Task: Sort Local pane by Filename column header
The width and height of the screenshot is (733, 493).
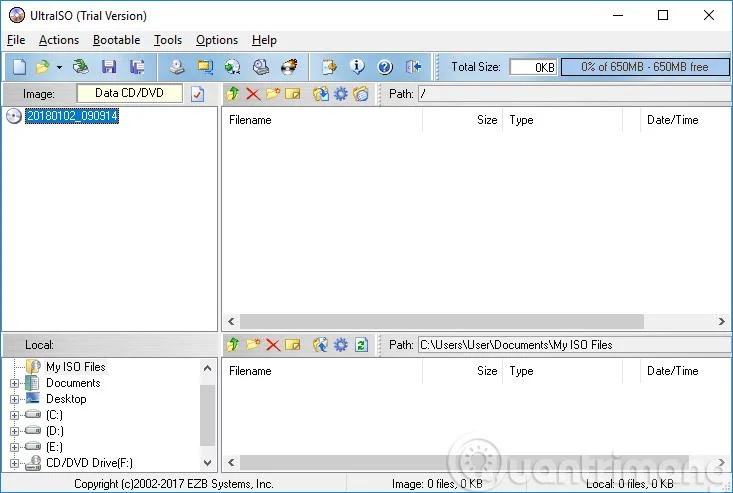Action: pyautogui.click(x=322, y=371)
